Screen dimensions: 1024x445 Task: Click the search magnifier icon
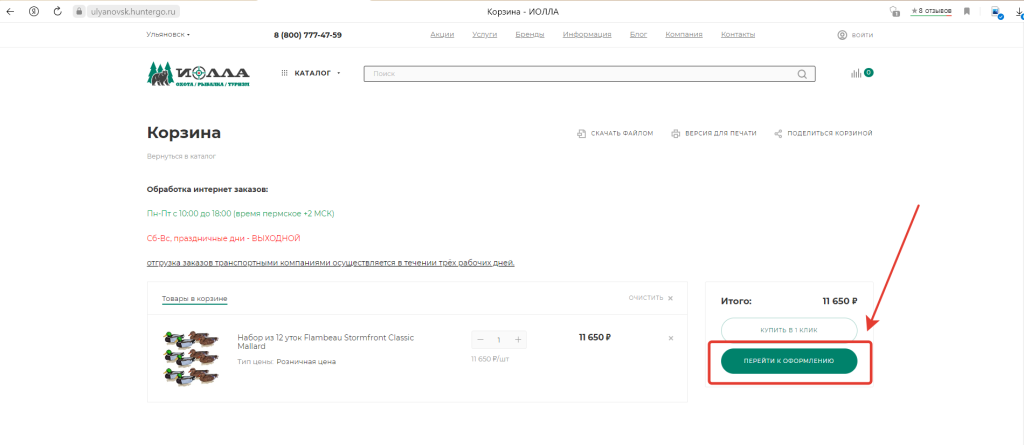pyautogui.click(x=801, y=74)
